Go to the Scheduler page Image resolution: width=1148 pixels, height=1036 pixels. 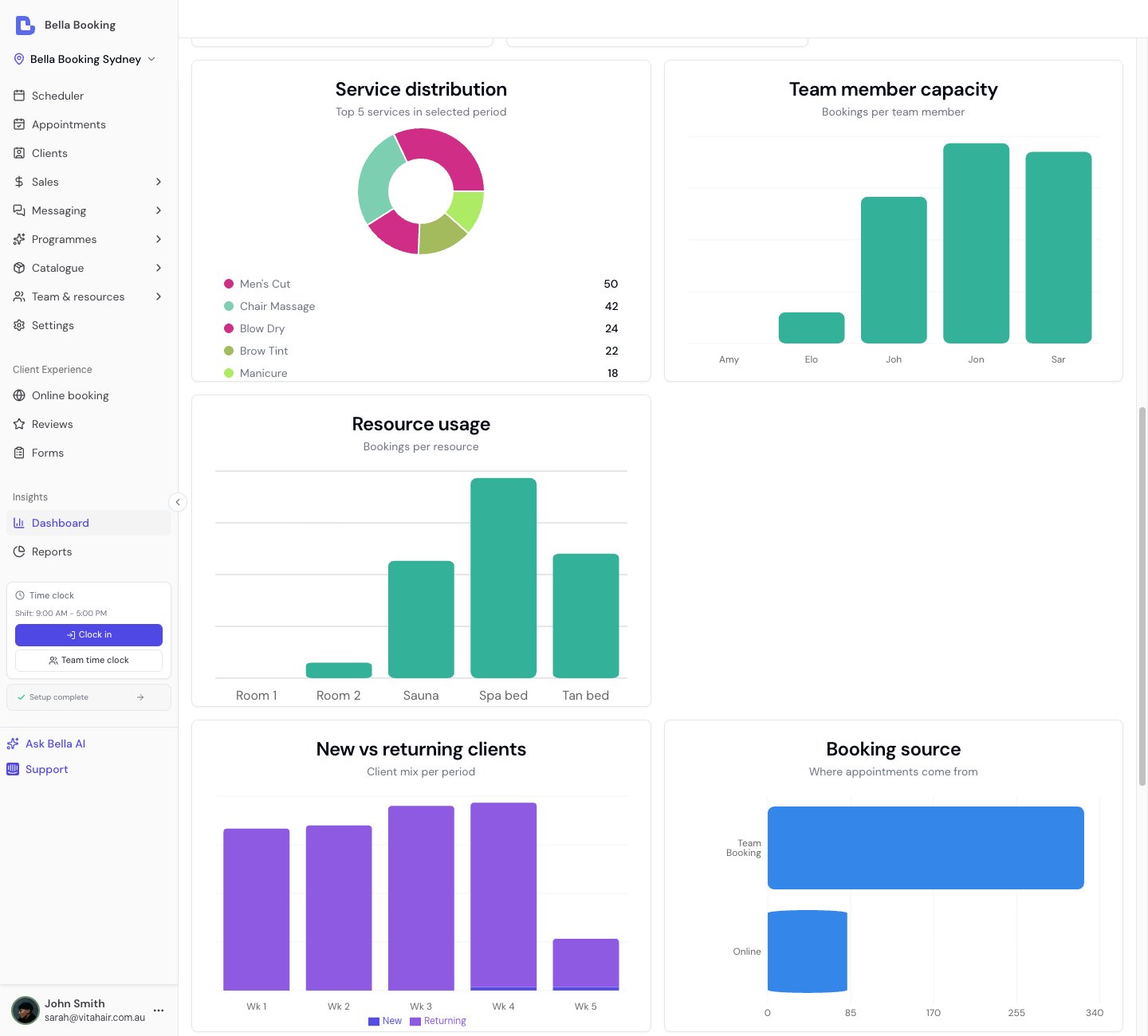88,96
